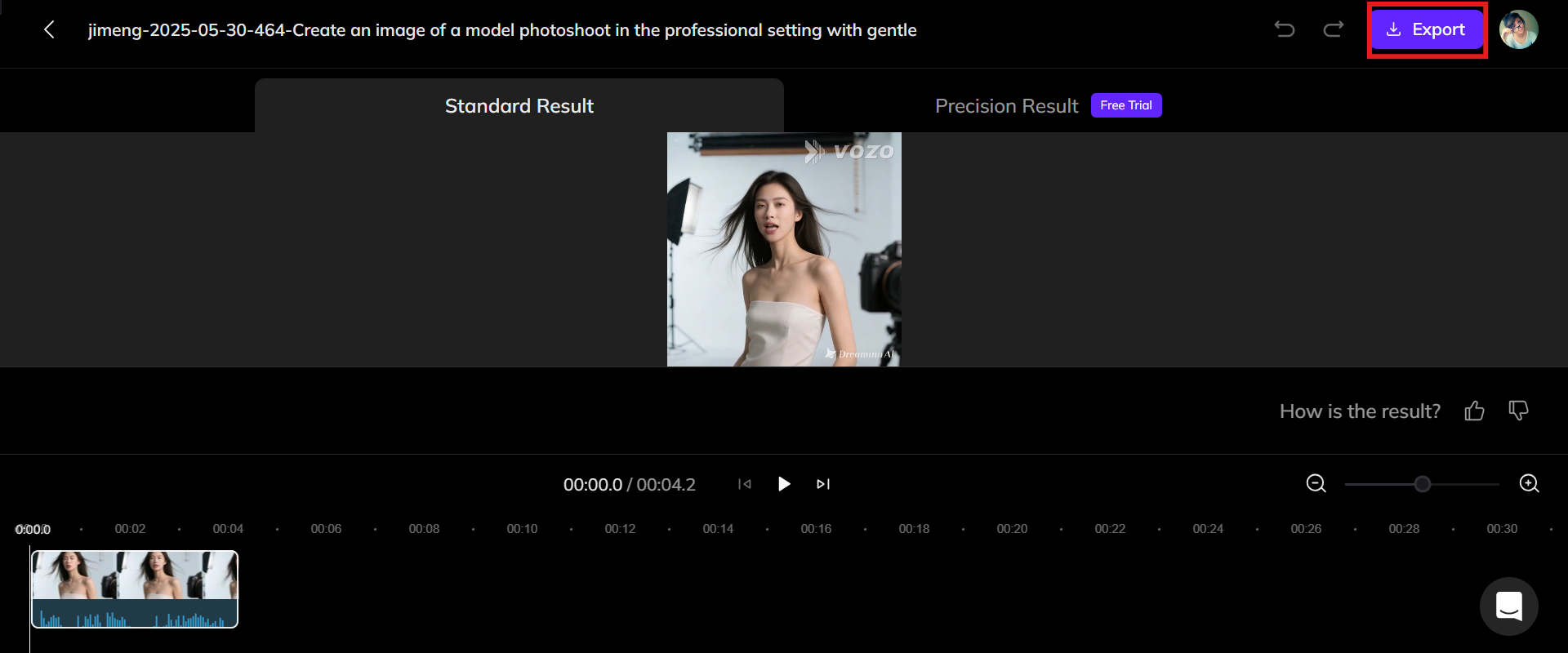This screenshot has height=653, width=1568.
Task: Skip to the end of the video
Action: [823, 484]
